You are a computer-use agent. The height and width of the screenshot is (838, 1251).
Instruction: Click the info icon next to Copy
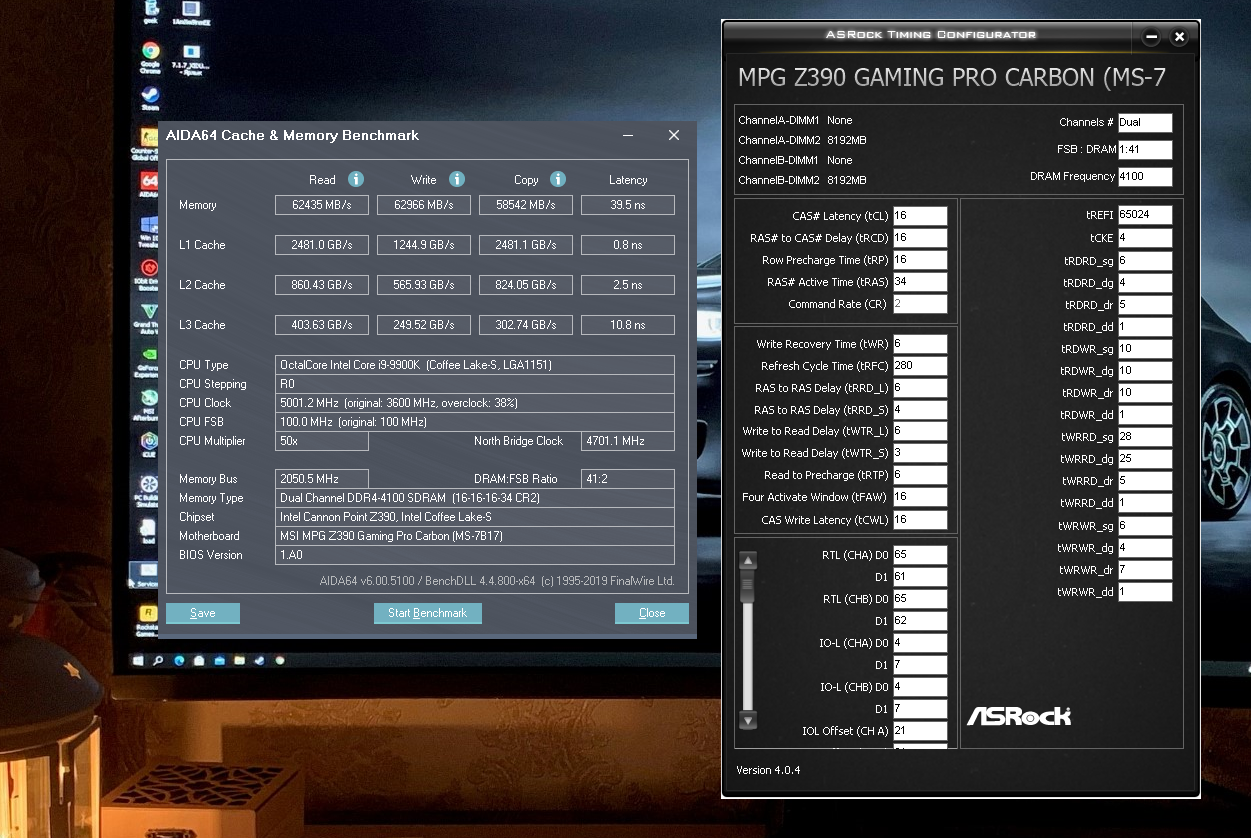point(558,179)
